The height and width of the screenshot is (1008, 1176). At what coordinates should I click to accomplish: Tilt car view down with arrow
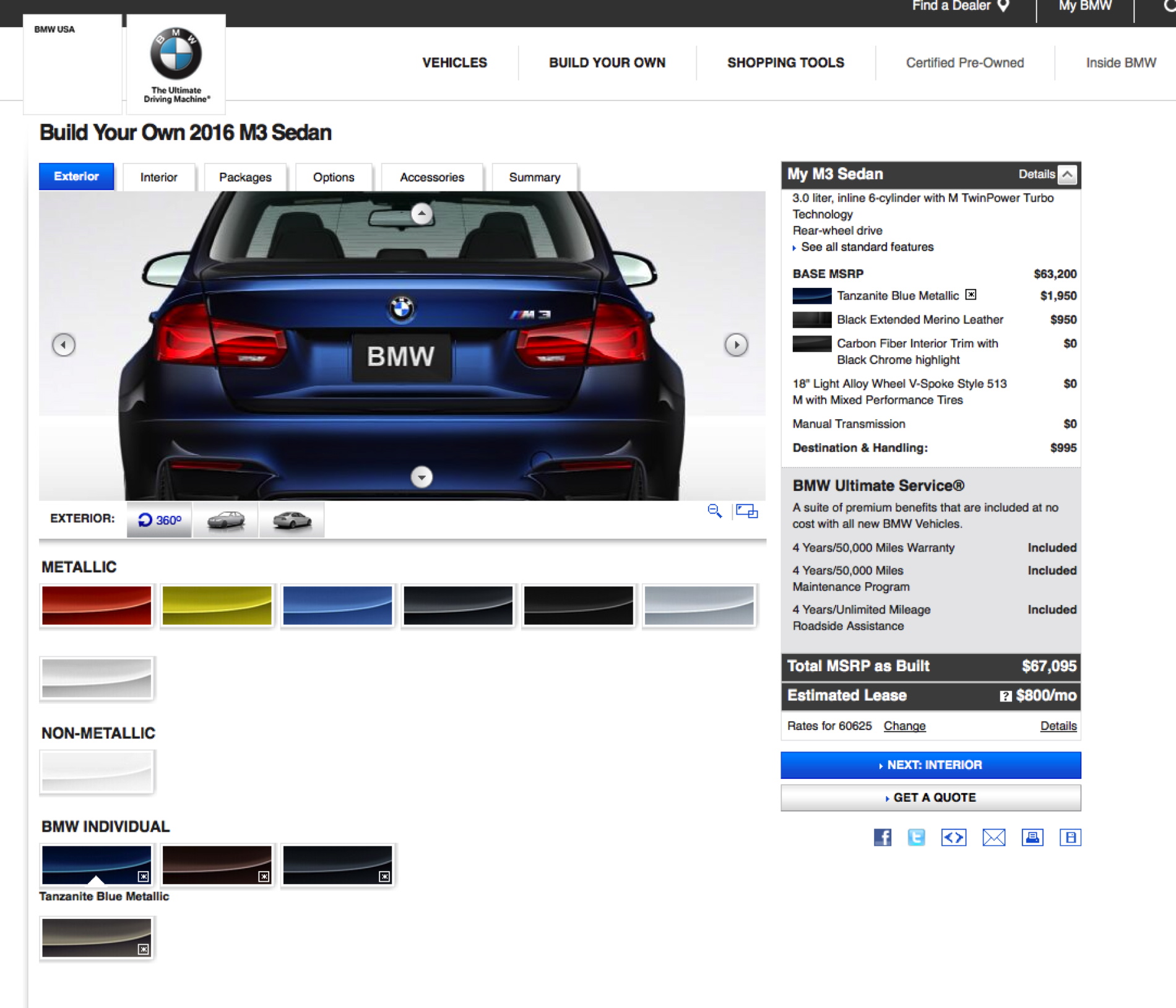click(422, 477)
